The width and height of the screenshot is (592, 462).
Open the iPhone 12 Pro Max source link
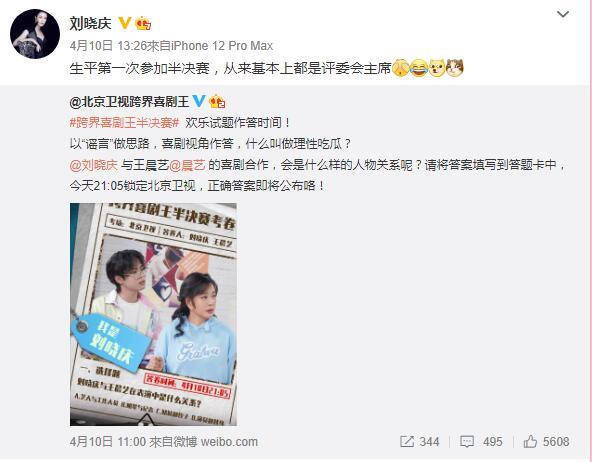[222, 46]
